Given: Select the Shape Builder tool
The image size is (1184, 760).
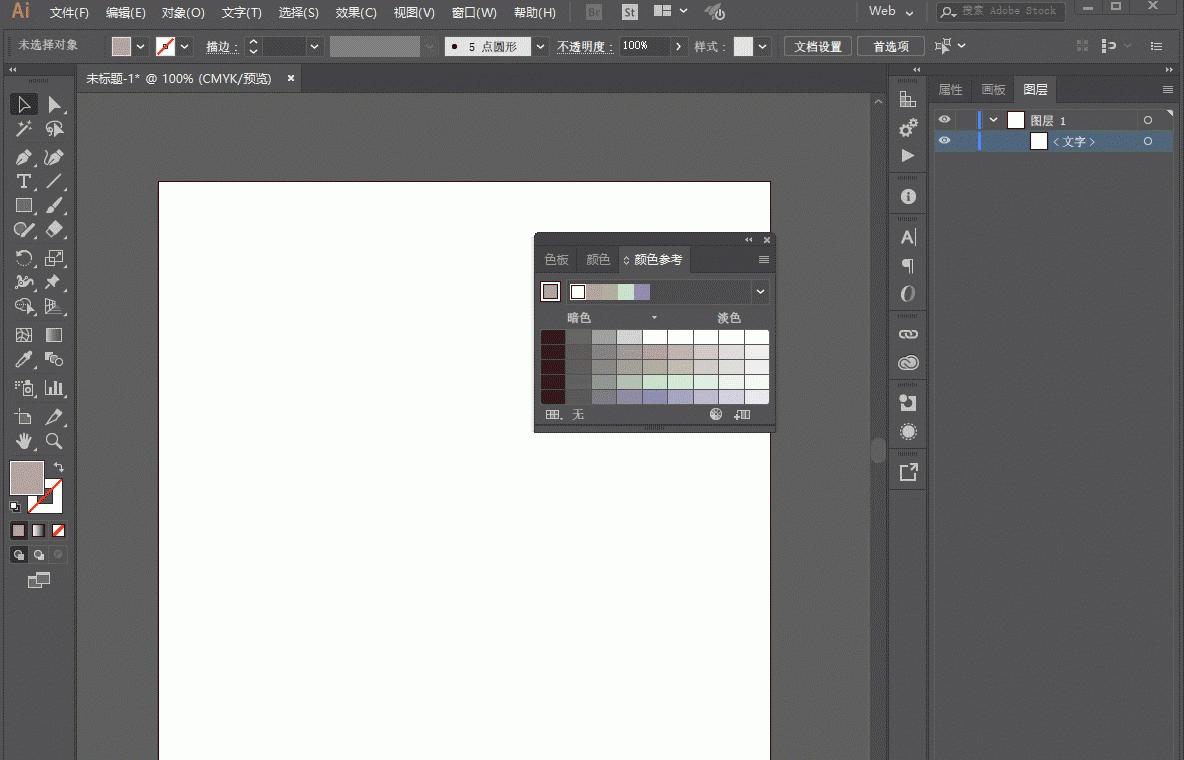Looking at the screenshot, I should 23,306.
